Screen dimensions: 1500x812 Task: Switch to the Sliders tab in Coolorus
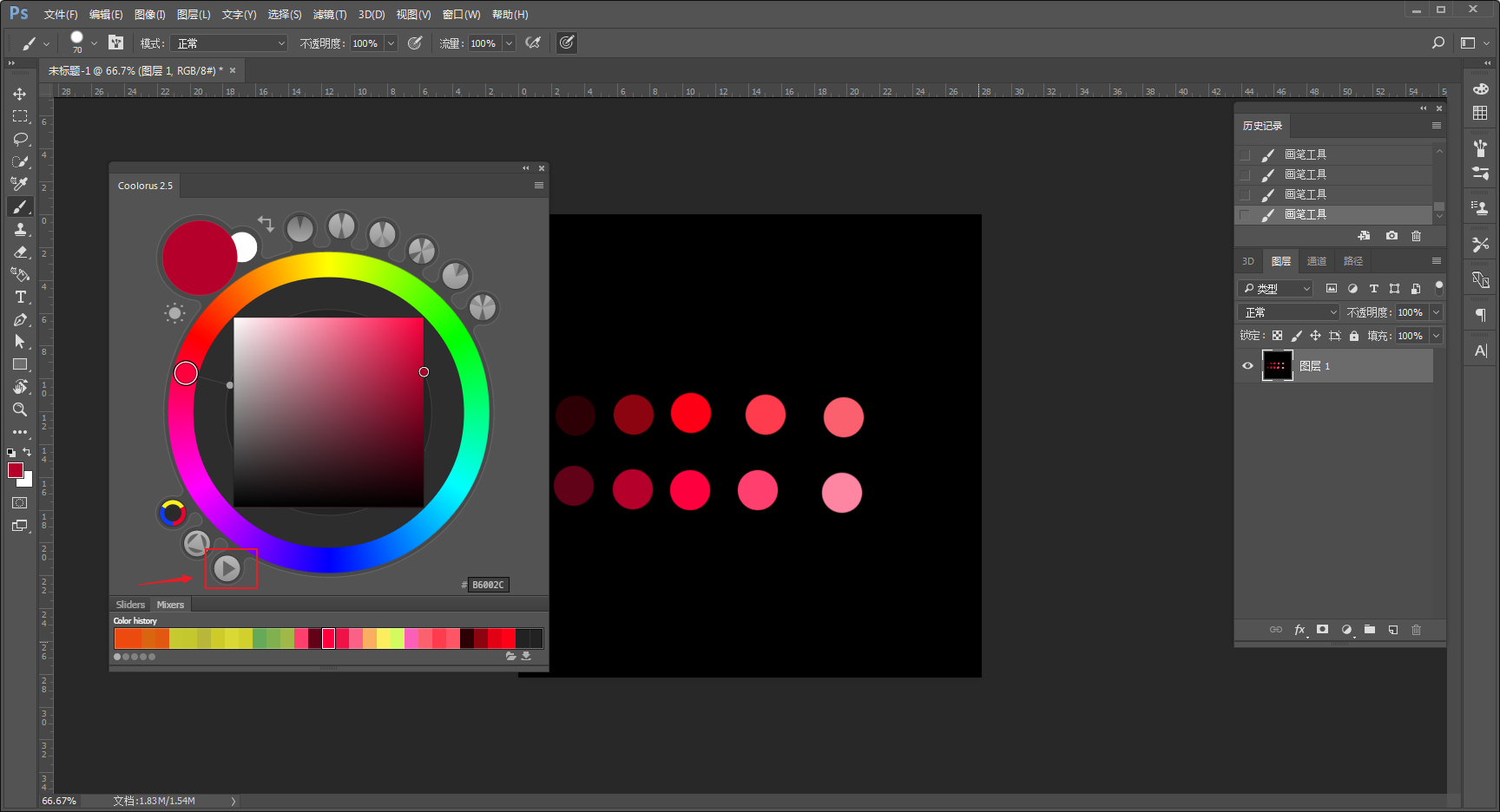click(130, 605)
